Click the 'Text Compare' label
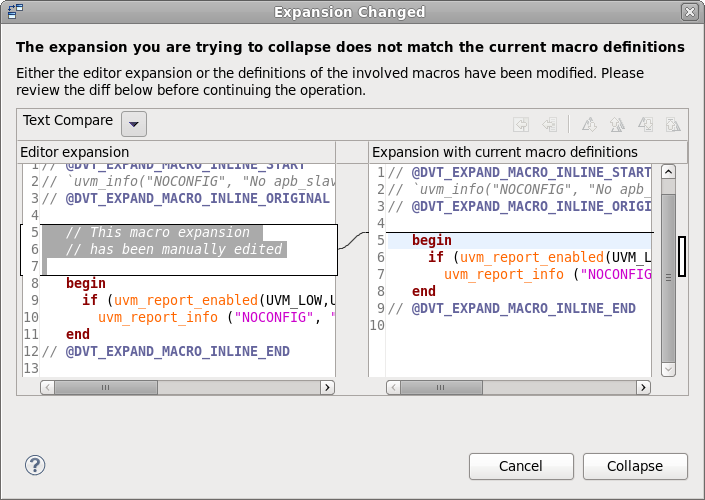 [x=68, y=120]
